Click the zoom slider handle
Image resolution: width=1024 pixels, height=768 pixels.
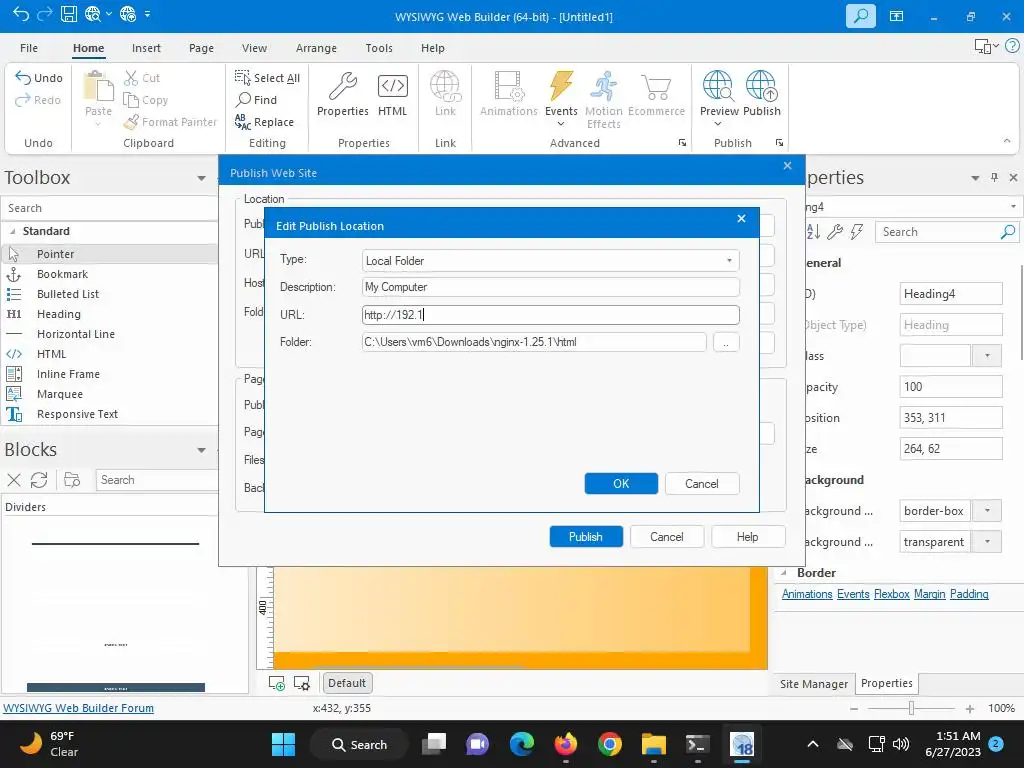(911, 708)
